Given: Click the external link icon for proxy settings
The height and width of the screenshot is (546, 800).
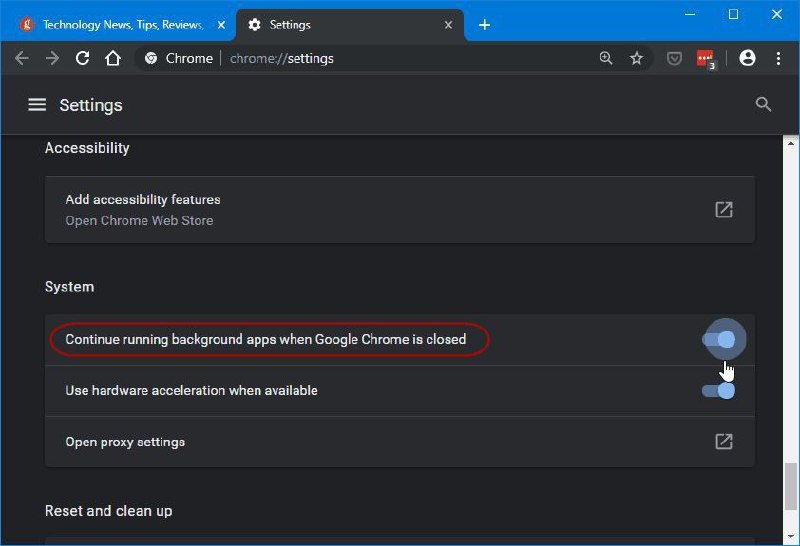Looking at the screenshot, I should point(723,441).
